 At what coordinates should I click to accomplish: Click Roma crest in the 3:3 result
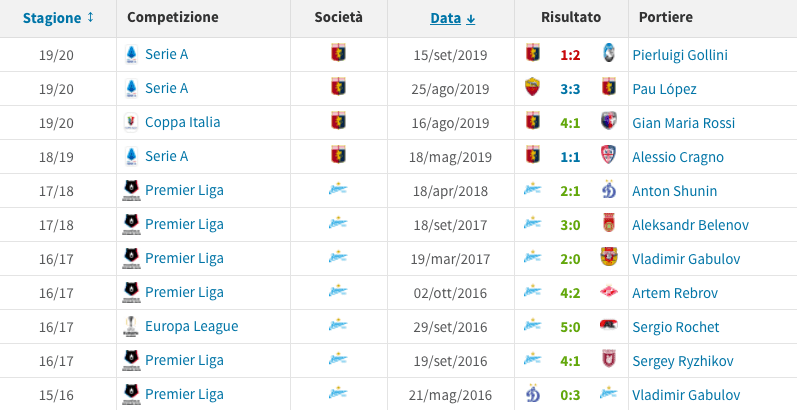click(x=533, y=88)
